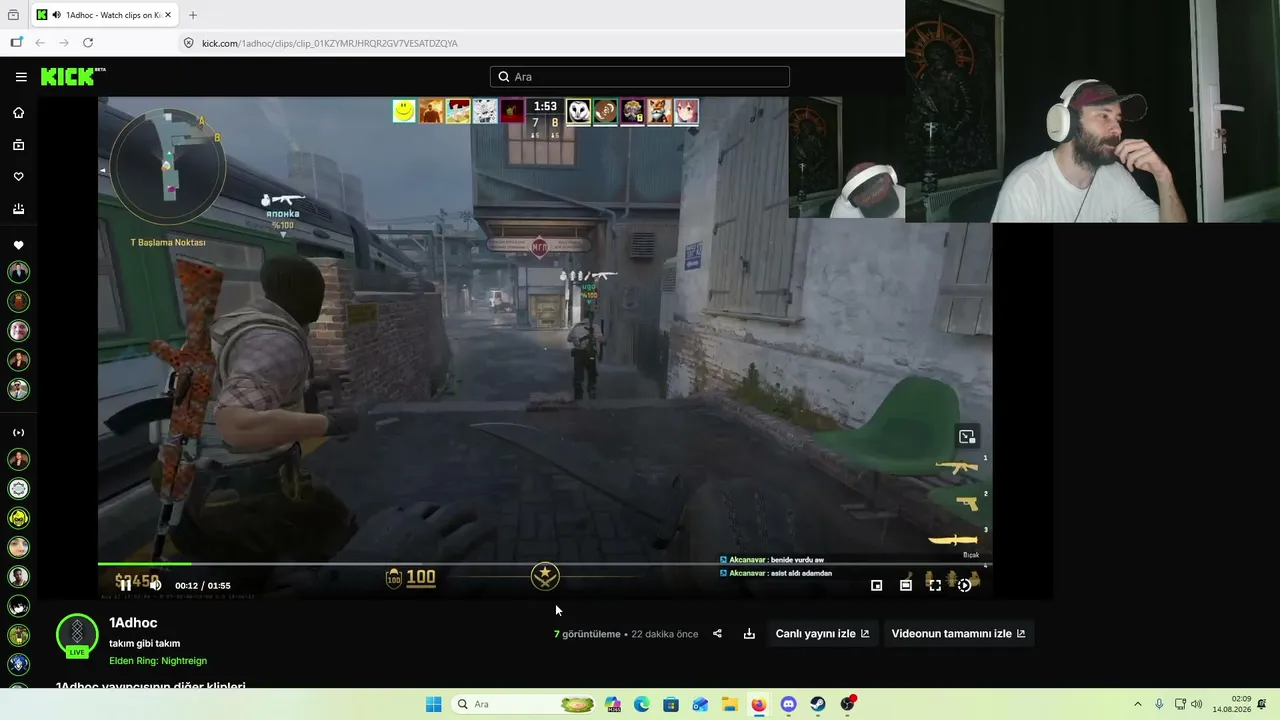Close the 1Adhoc Kick tab

(169, 15)
